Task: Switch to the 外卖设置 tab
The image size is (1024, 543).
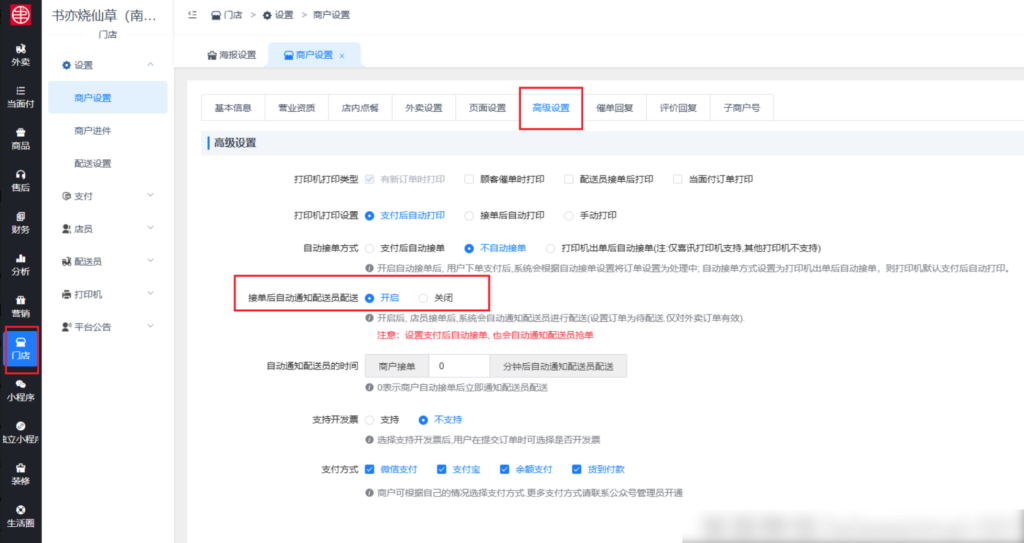Action: 424,108
